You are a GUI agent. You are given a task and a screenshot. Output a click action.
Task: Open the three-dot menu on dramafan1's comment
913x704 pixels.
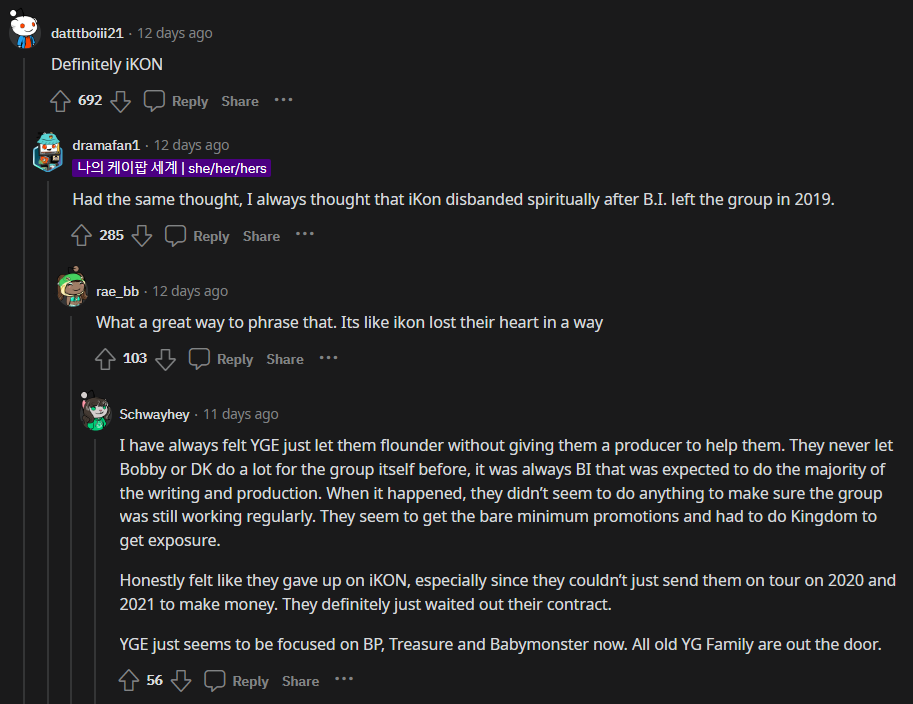(x=305, y=234)
